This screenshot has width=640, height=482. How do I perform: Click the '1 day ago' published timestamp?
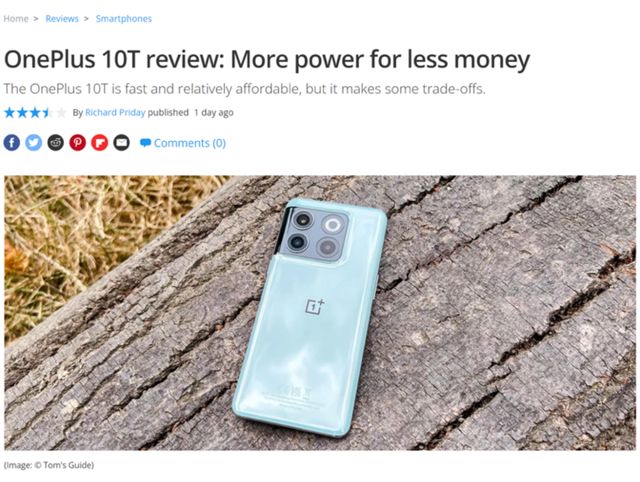(x=214, y=113)
